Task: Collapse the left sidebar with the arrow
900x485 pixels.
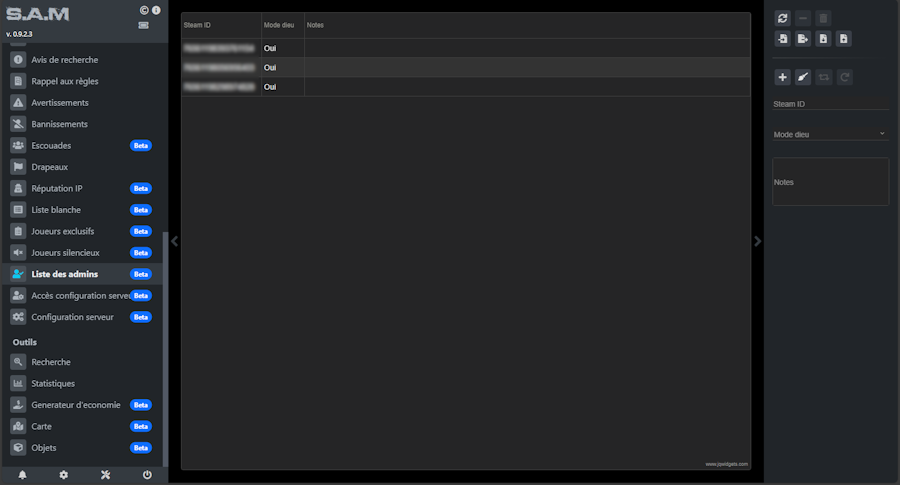Action: [x=174, y=241]
